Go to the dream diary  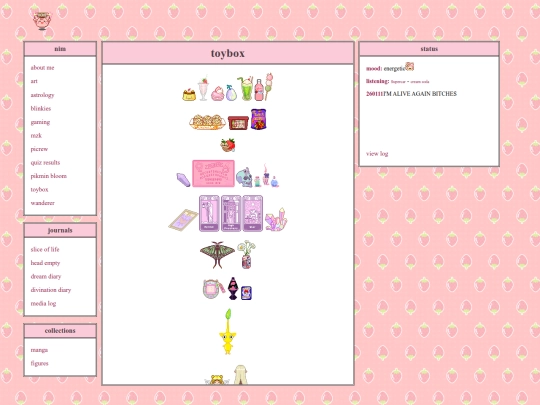click(x=46, y=276)
